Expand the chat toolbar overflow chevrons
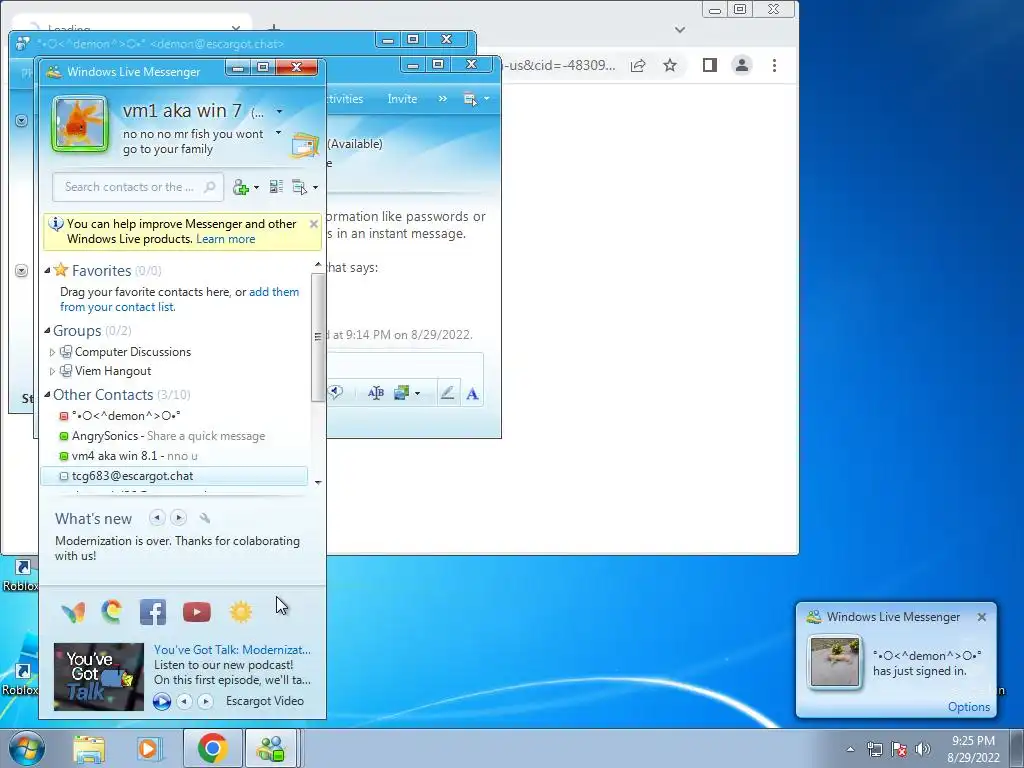1024x768 pixels. click(x=443, y=99)
